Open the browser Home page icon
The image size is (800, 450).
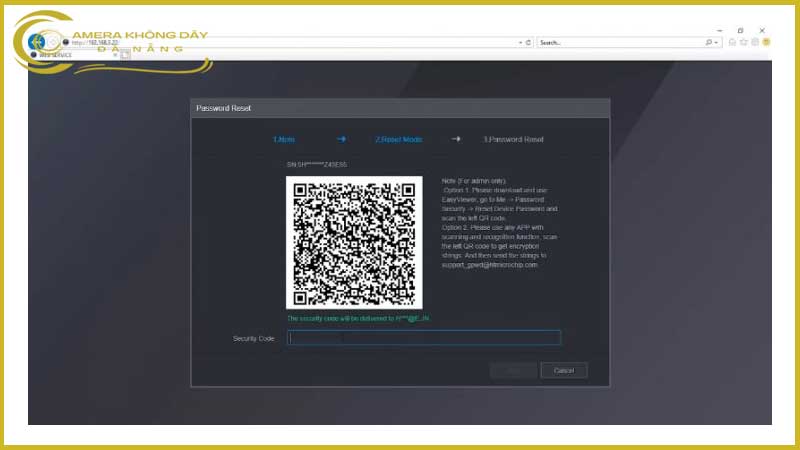click(x=733, y=42)
